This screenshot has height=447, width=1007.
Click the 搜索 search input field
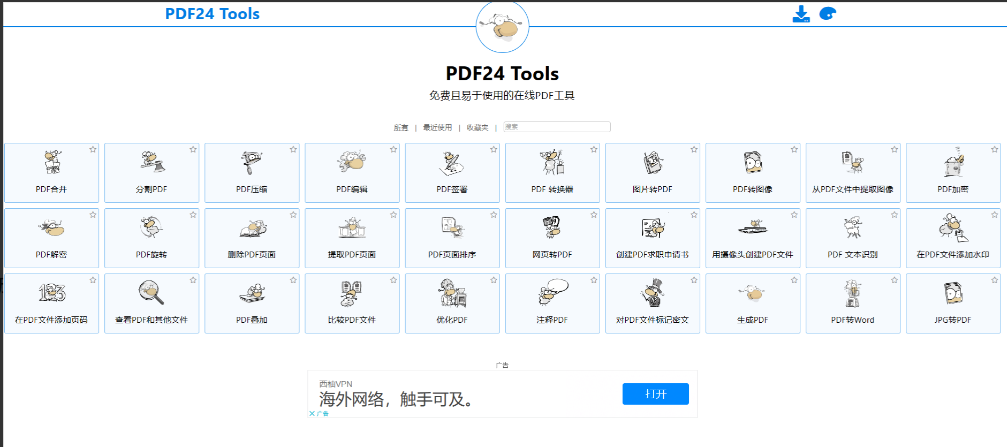coord(557,127)
